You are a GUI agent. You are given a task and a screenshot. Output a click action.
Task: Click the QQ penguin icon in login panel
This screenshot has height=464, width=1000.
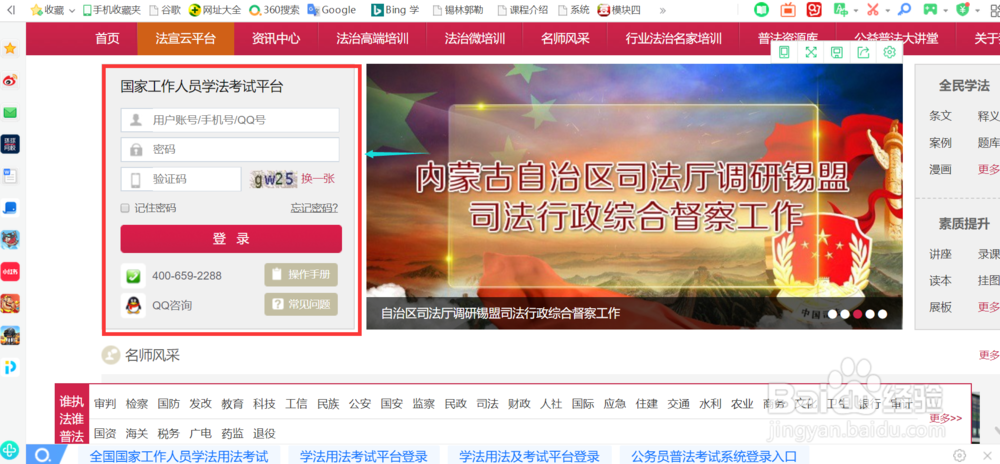click(133, 305)
